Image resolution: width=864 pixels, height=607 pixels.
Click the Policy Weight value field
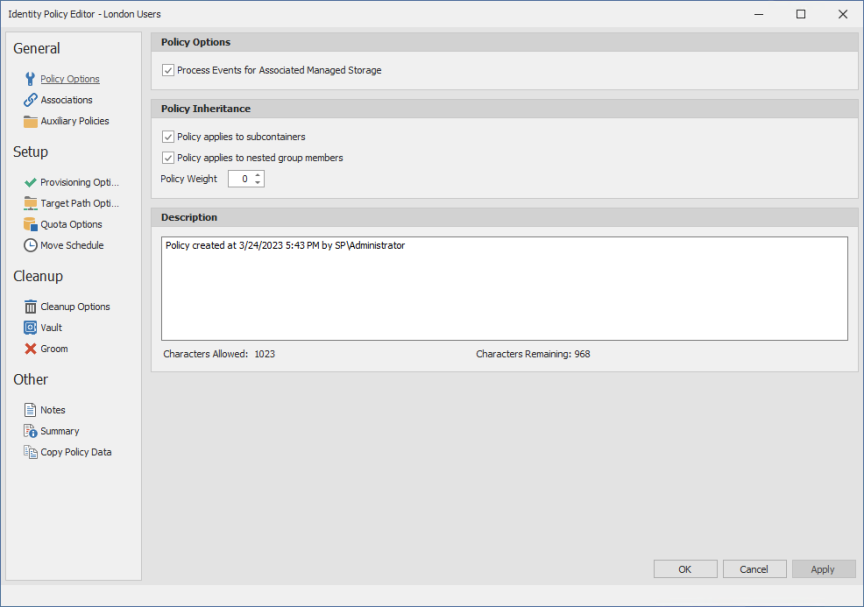pos(241,179)
